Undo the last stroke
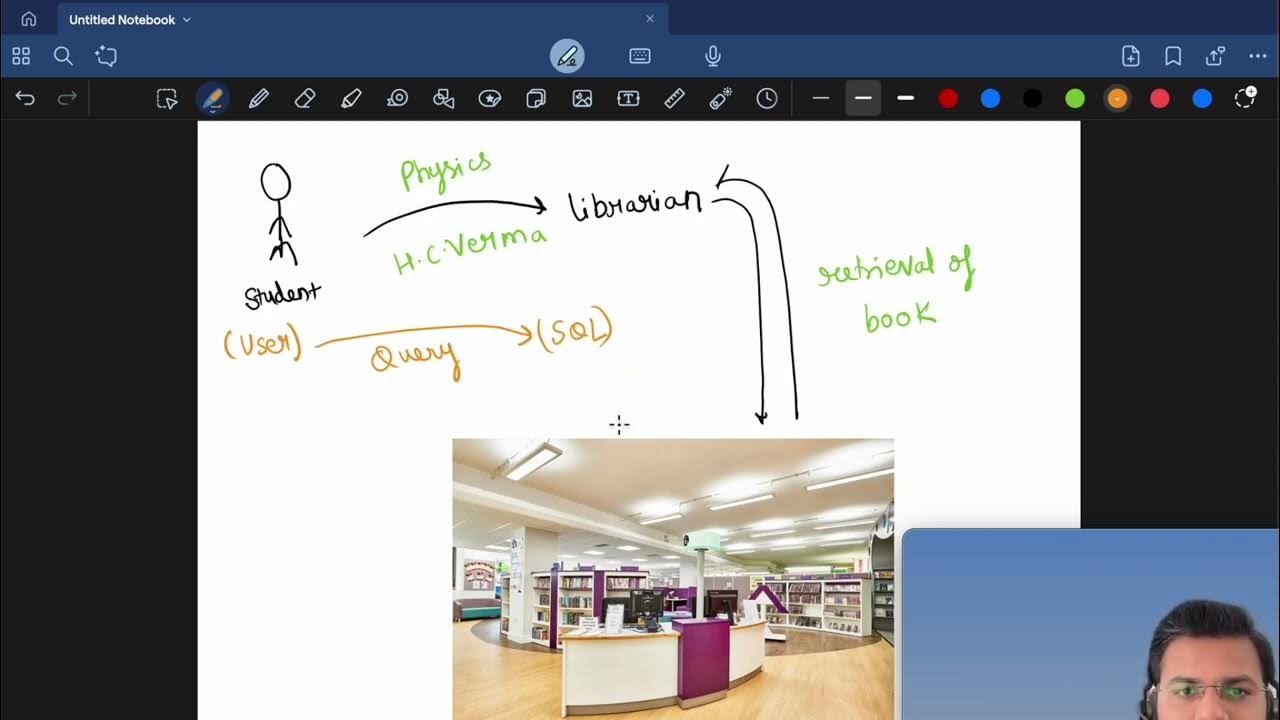 click(x=25, y=98)
